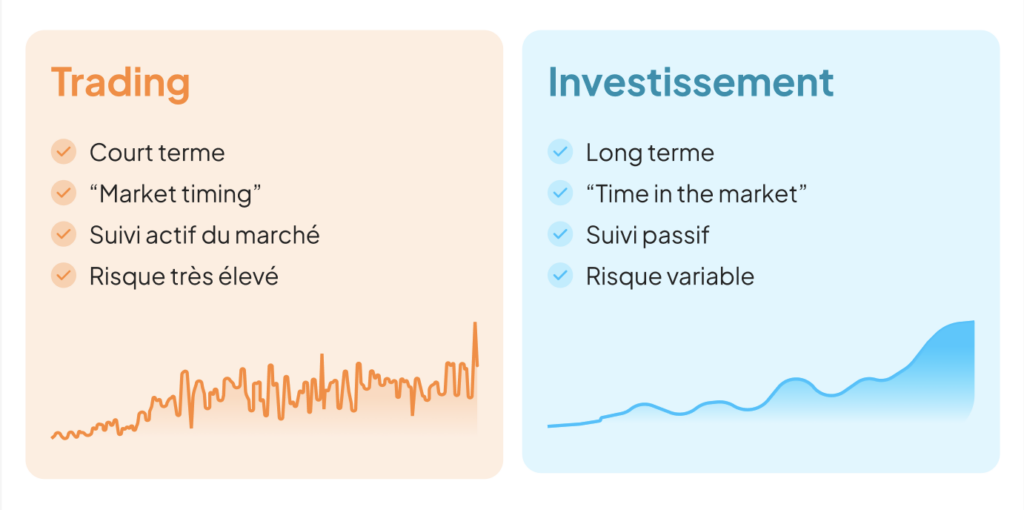Click the blue checkmark beside Suivi passif
Image resolution: width=1024 pixels, height=510 pixels.
click(560, 234)
